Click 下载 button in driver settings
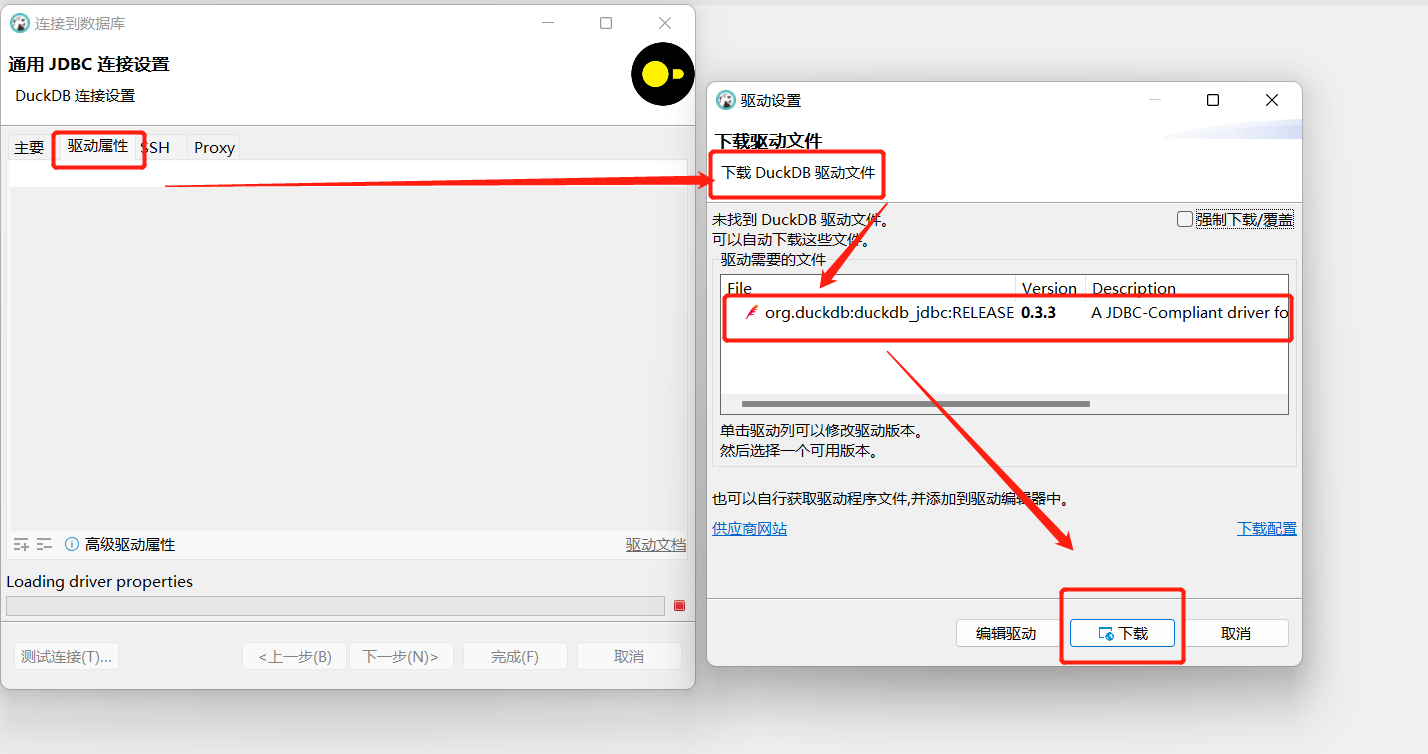The image size is (1428, 754). (x=1122, y=633)
